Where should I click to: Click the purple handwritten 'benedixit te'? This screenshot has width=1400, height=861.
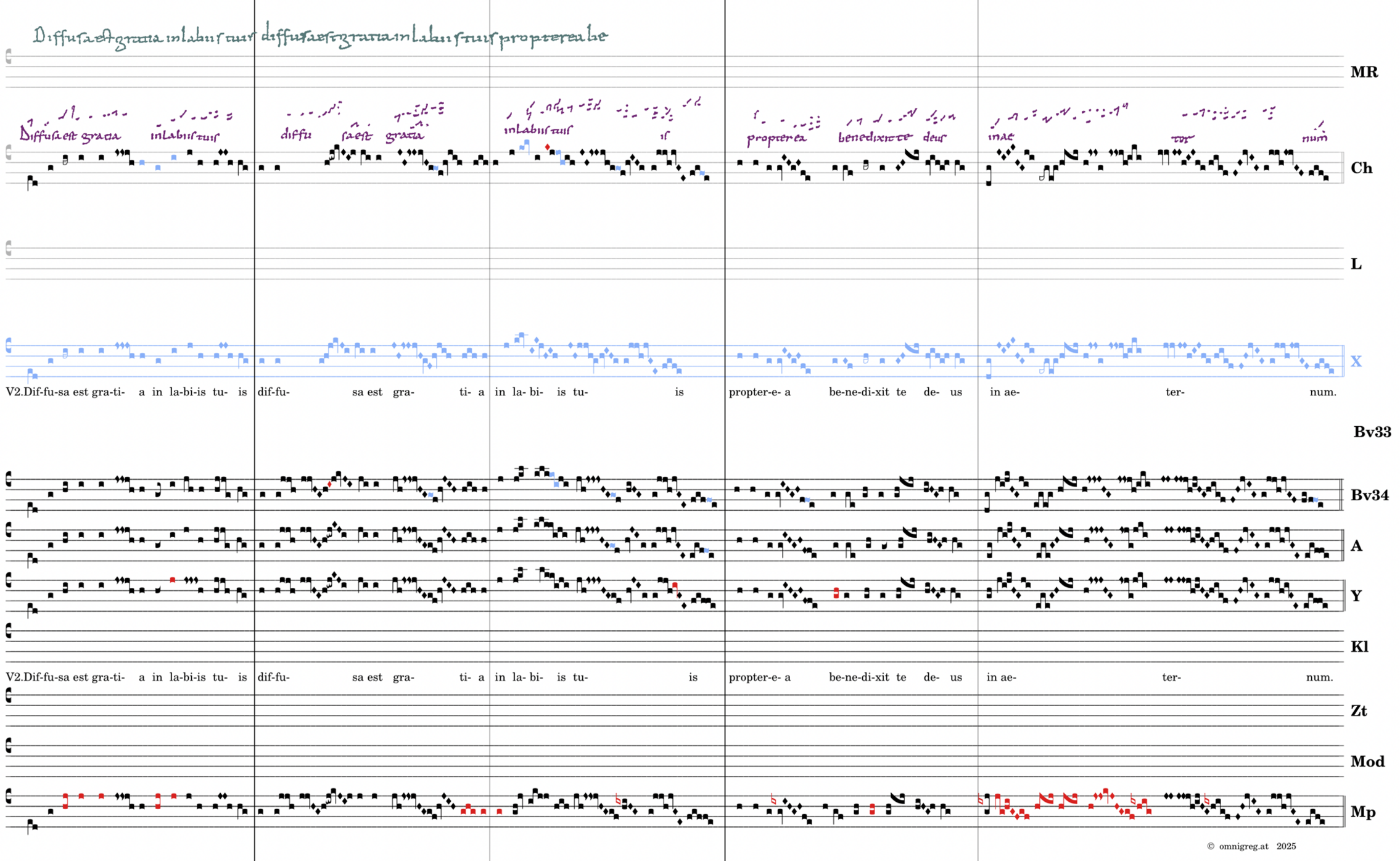point(874,137)
